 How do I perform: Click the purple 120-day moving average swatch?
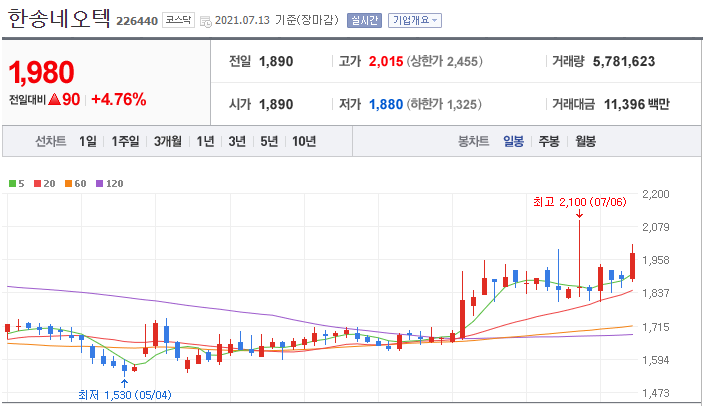(100, 183)
